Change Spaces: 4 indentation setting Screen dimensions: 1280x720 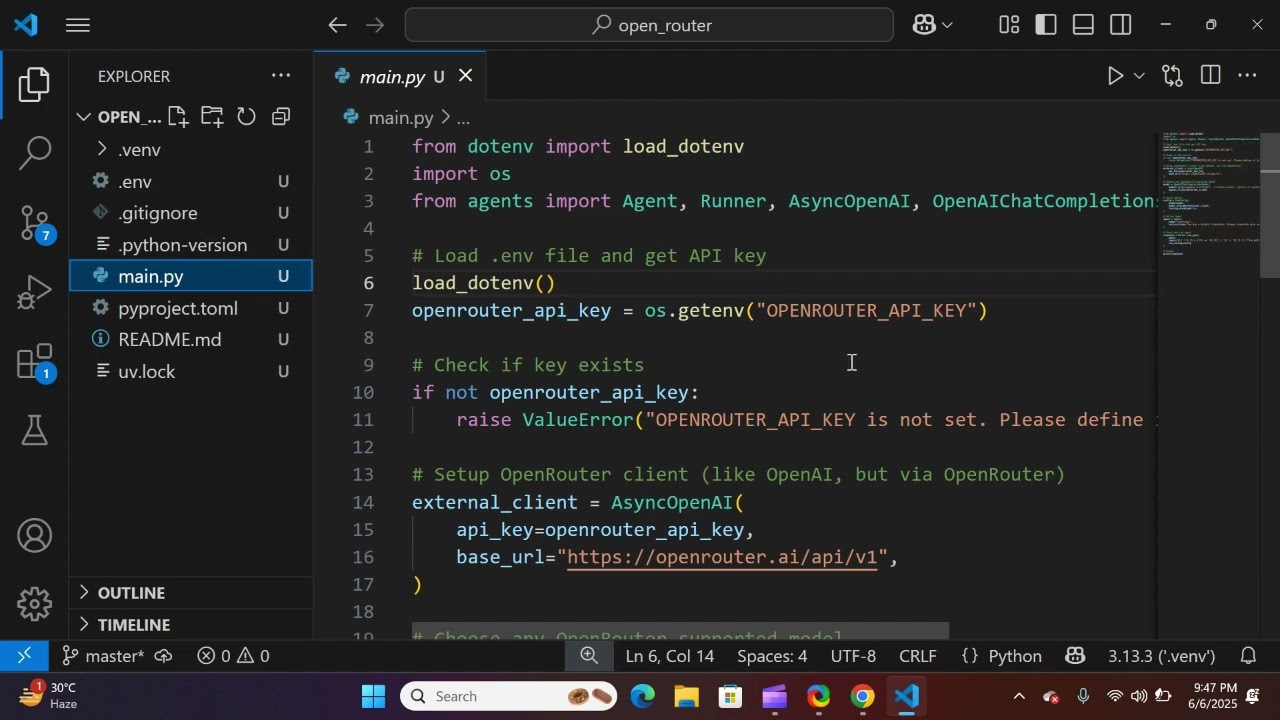[x=772, y=656]
